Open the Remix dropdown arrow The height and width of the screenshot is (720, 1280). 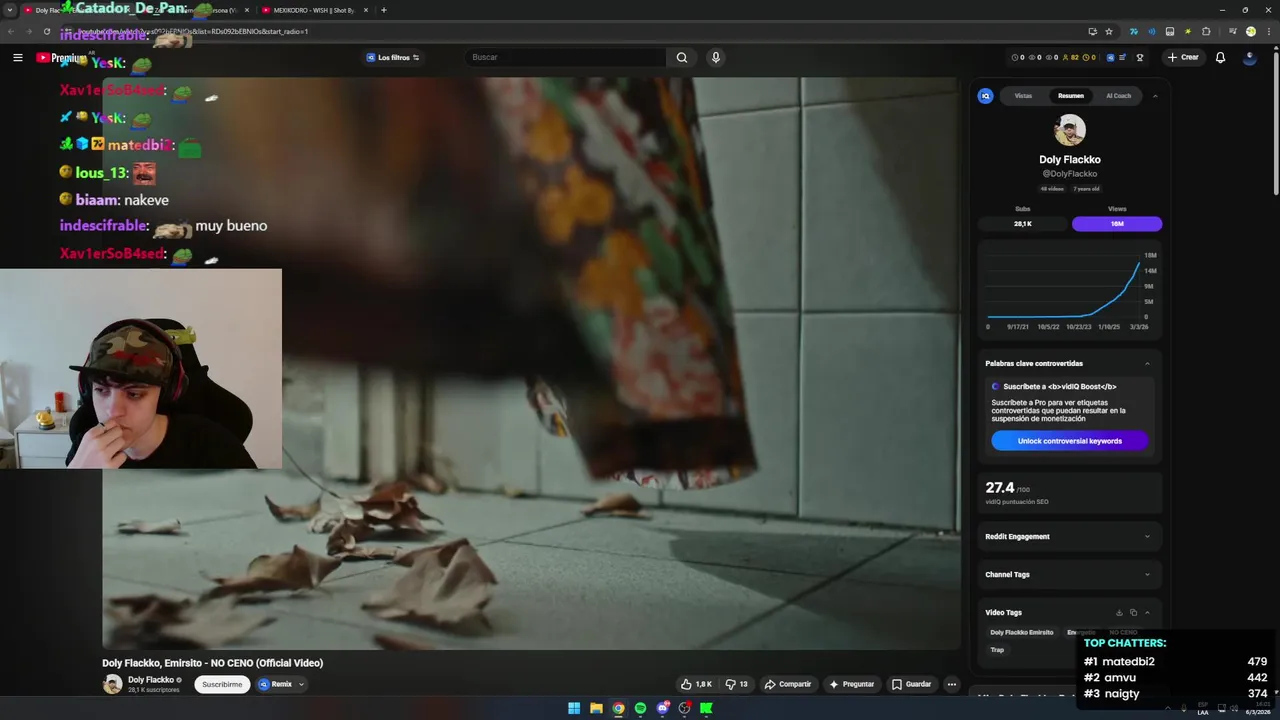tap(301, 684)
